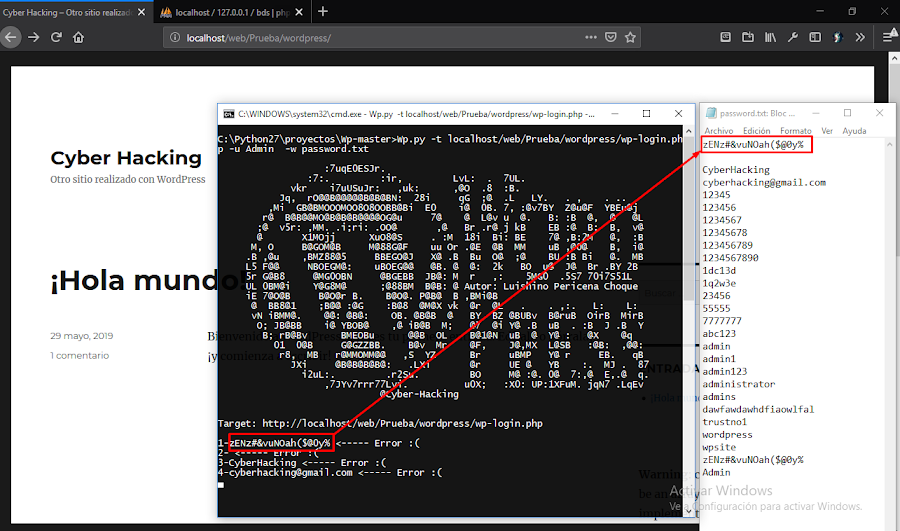Open the 1 comentario link
The width and height of the screenshot is (900, 531).
[79, 355]
